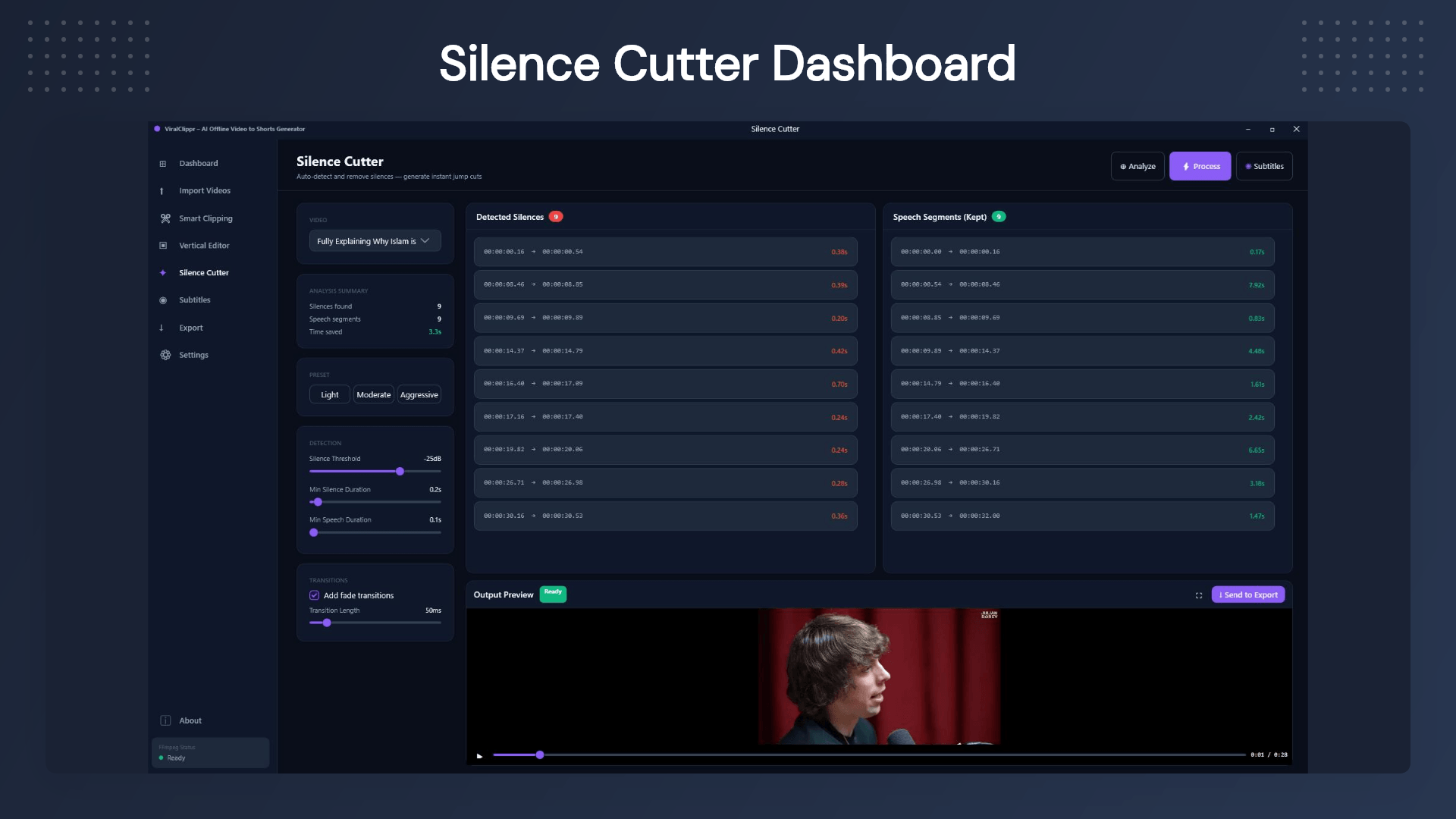1456x819 pixels.
Task: Select speech segment 00:00:26.98 to 00:00:30.16
Action: [1082, 483]
